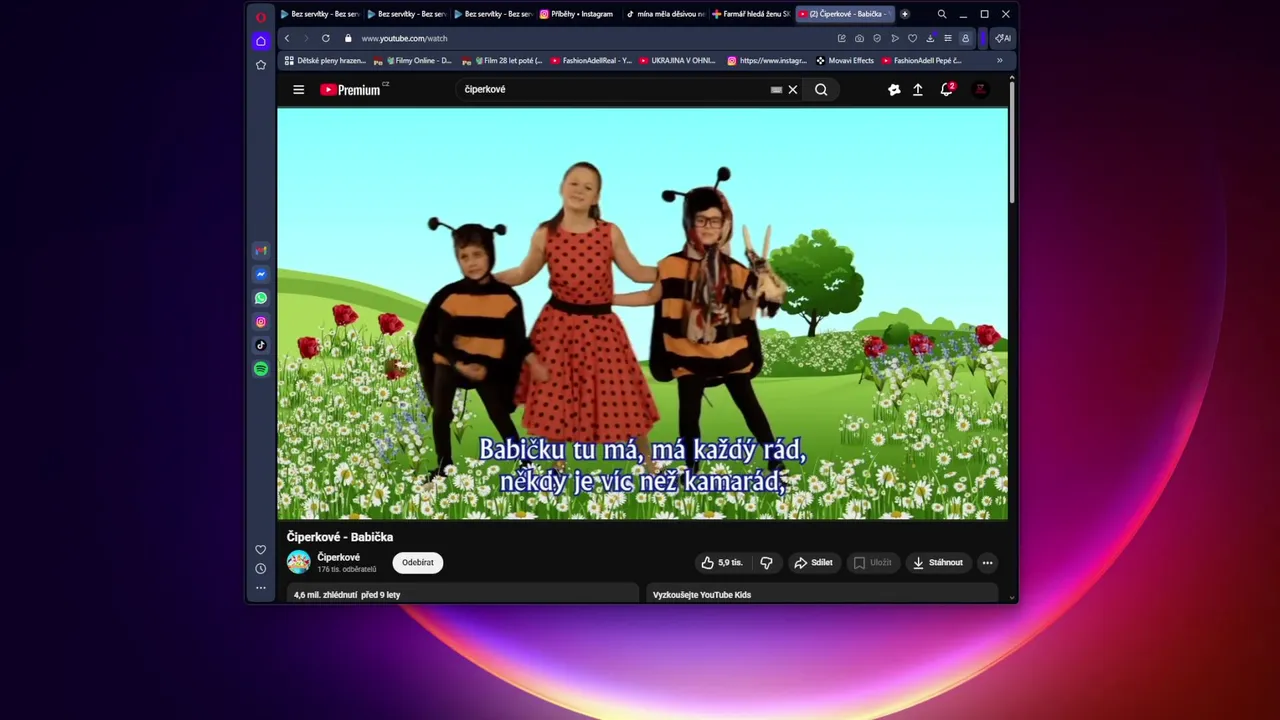
Task: Open Messenger in the Opera sidebar
Action: [x=261, y=274]
